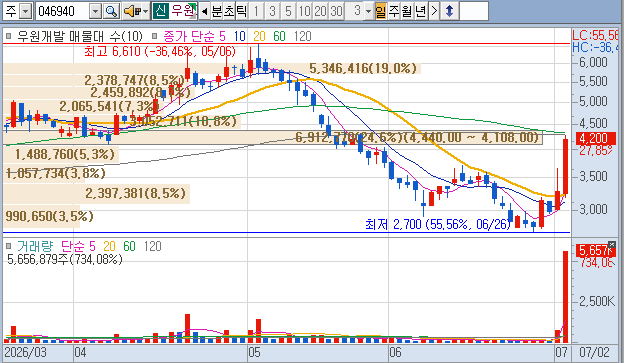Screen dimensions: 624x363
Task: Click the empty box after the up-down arrow
Action: pyautogui.click(x=474, y=11)
